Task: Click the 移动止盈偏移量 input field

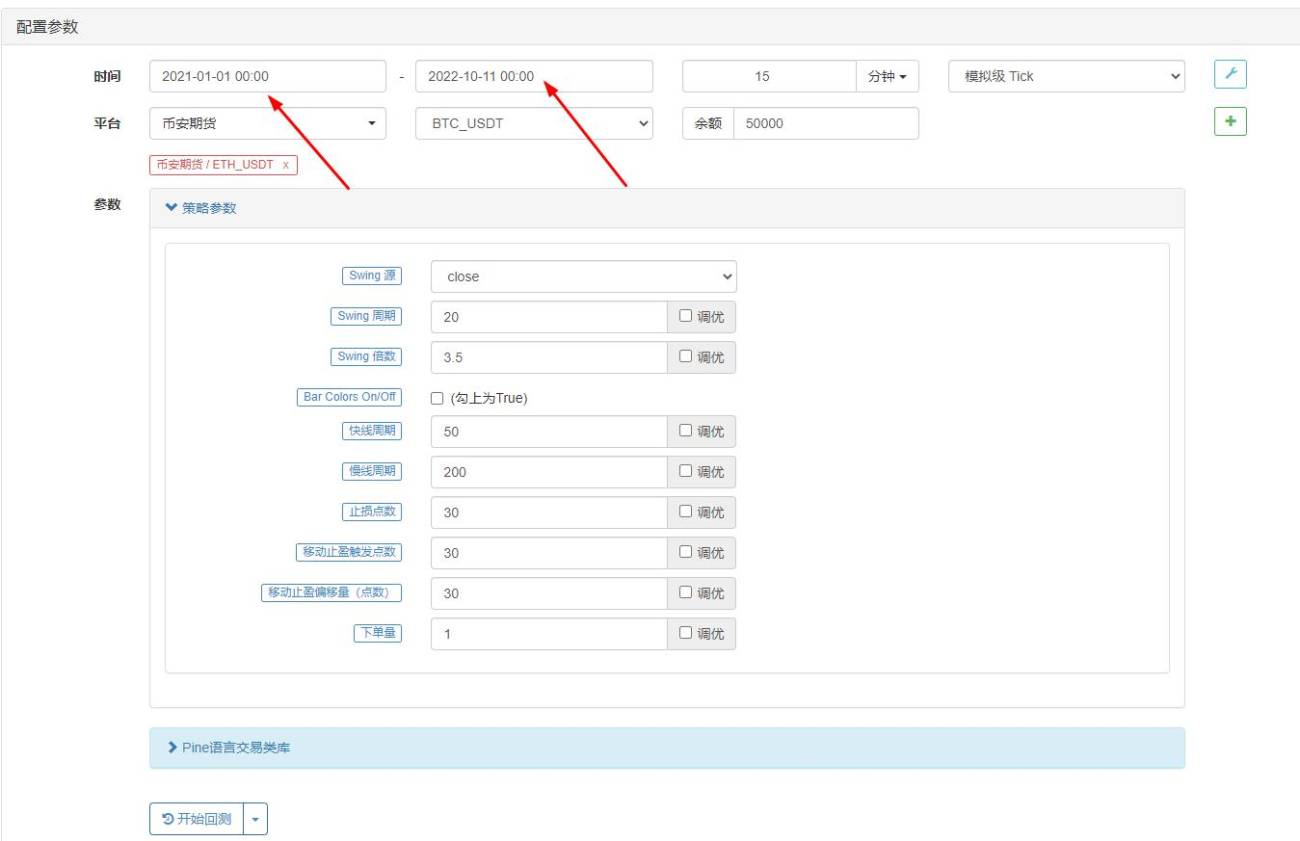Action: [x=549, y=593]
